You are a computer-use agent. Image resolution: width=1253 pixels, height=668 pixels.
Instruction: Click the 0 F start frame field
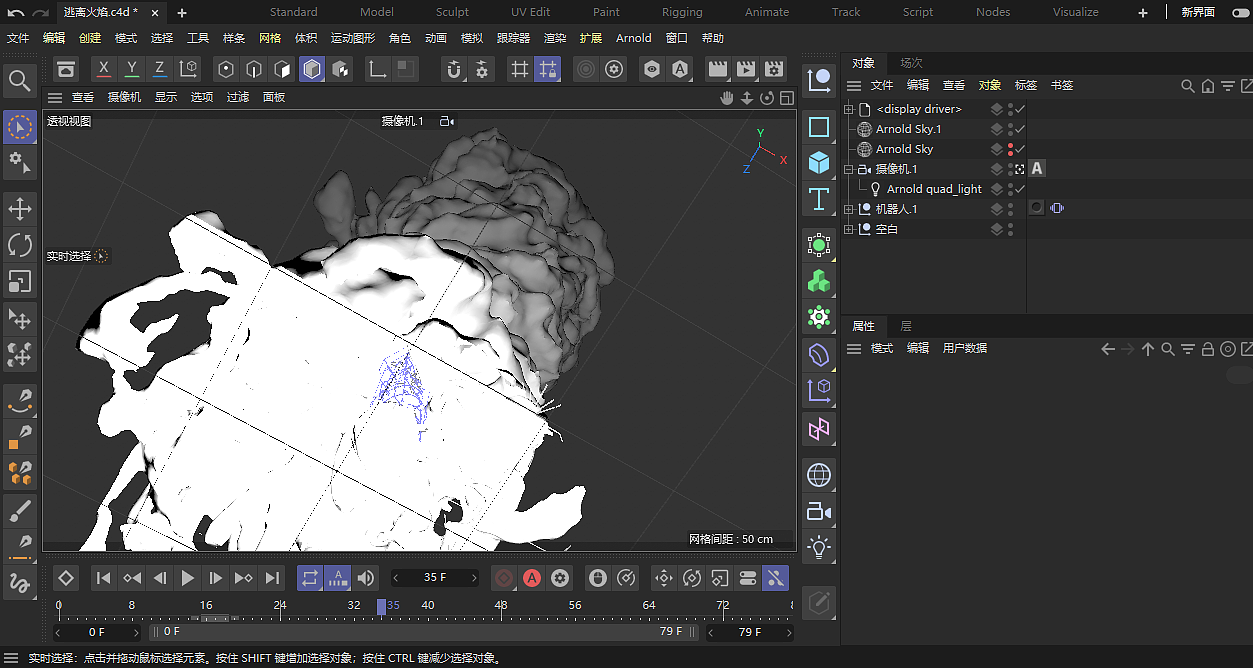[x=97, y=632]
